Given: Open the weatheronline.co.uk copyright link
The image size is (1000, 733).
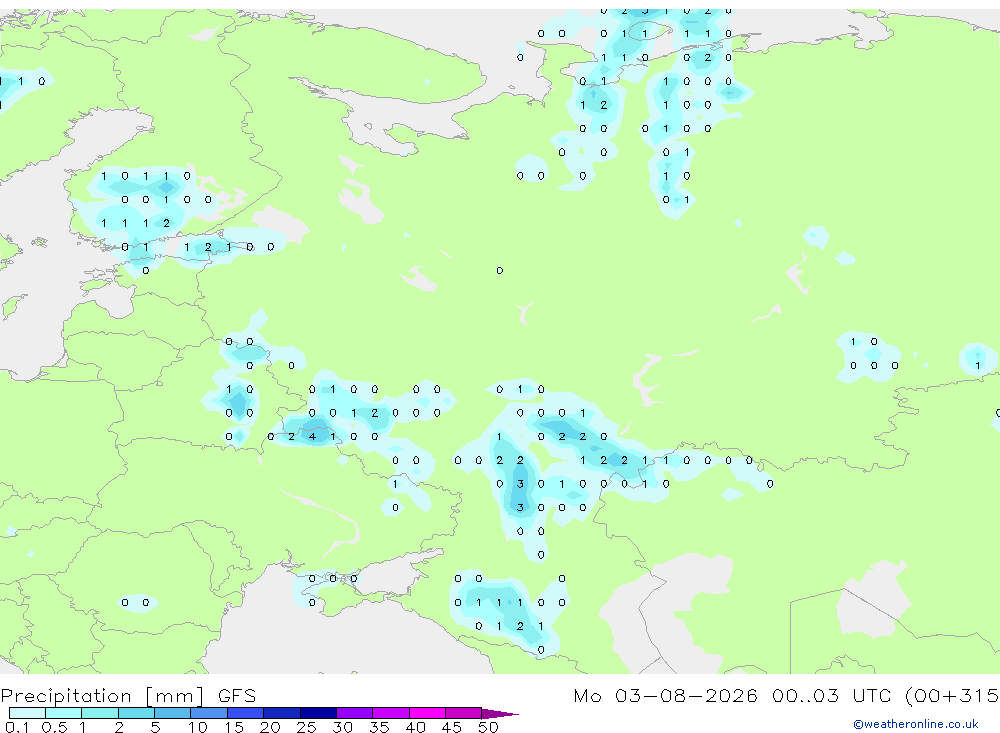Looking at the screenshot, I should 916,724.
